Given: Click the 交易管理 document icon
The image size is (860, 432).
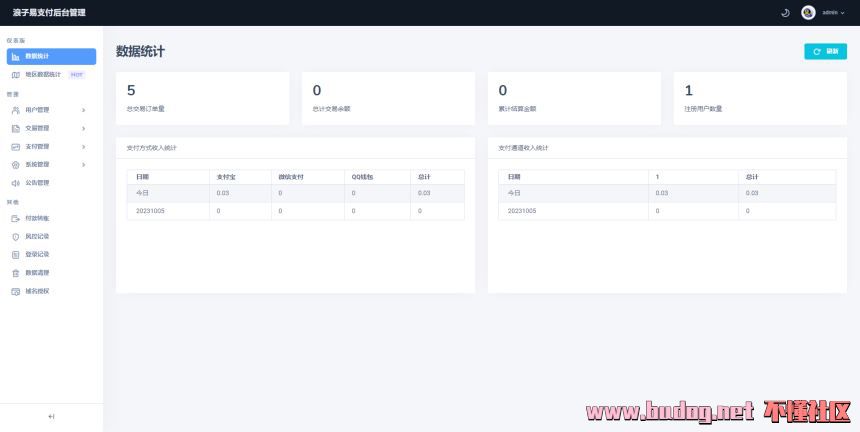Looking at the screenshot, I should click(x=15, y=128).
